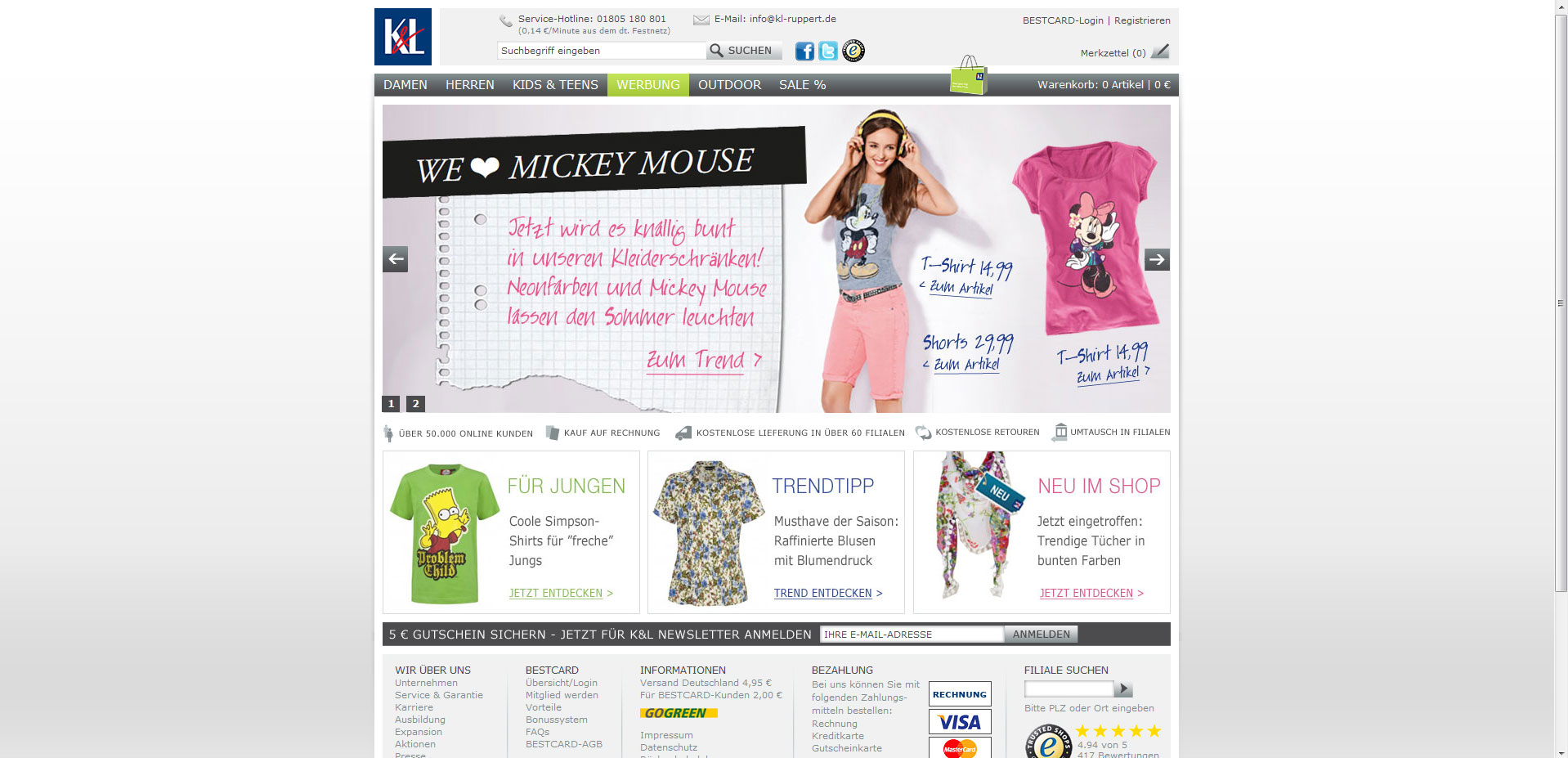Image resolution: width=1568 pixels, height=758 pixels.
Task: Open the Facebook page icon
Action: point(804,52)
